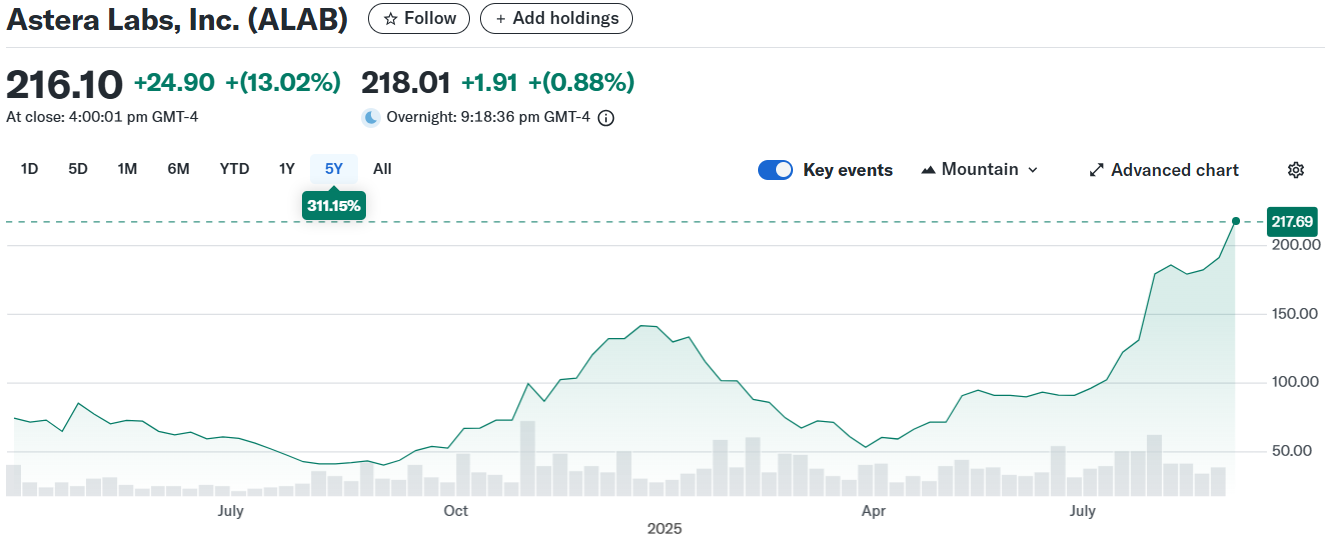Click the star icon in Follow
Image resolution: width=1336 pixels, height=537 pixels.
(x=391, y=19)
